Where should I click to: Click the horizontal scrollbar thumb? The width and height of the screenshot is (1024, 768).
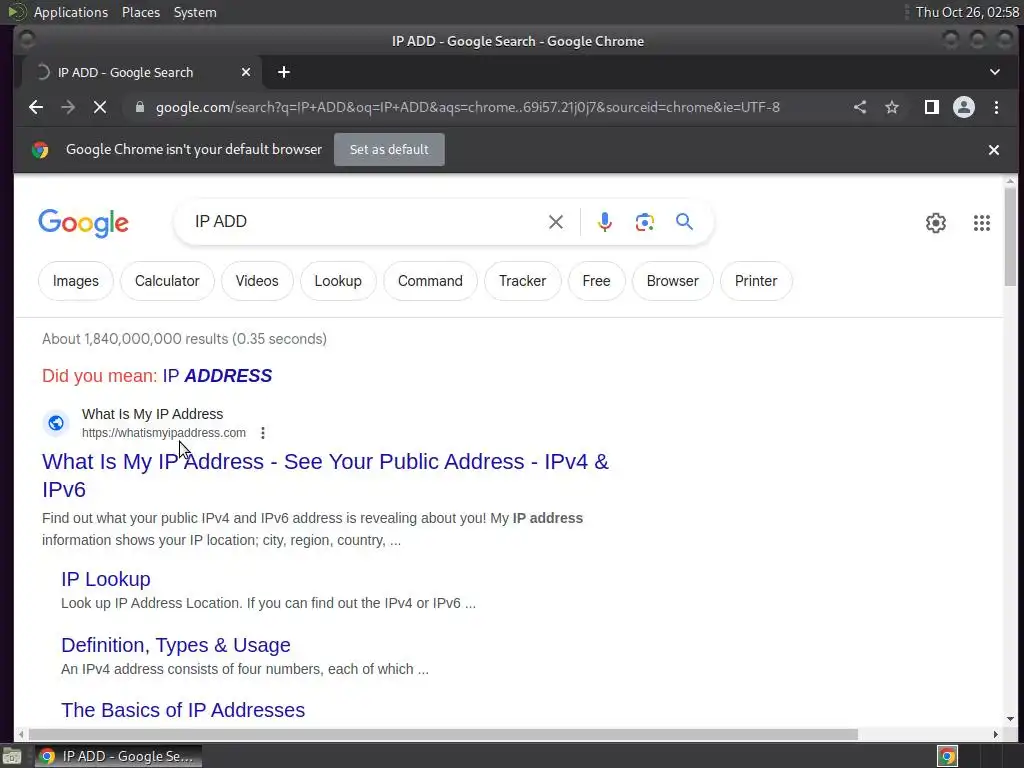tap(443, 735)
